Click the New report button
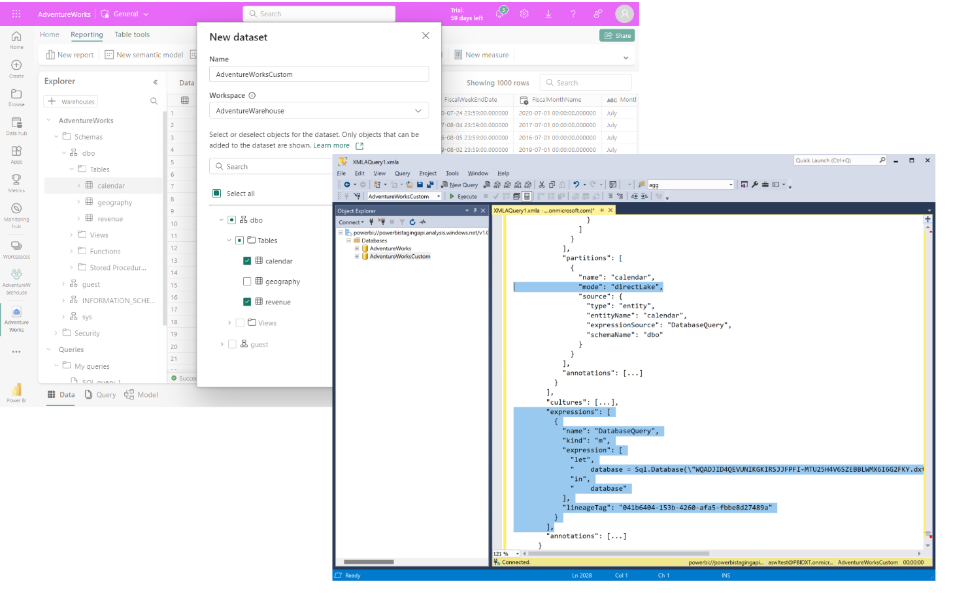 (70, 55)
